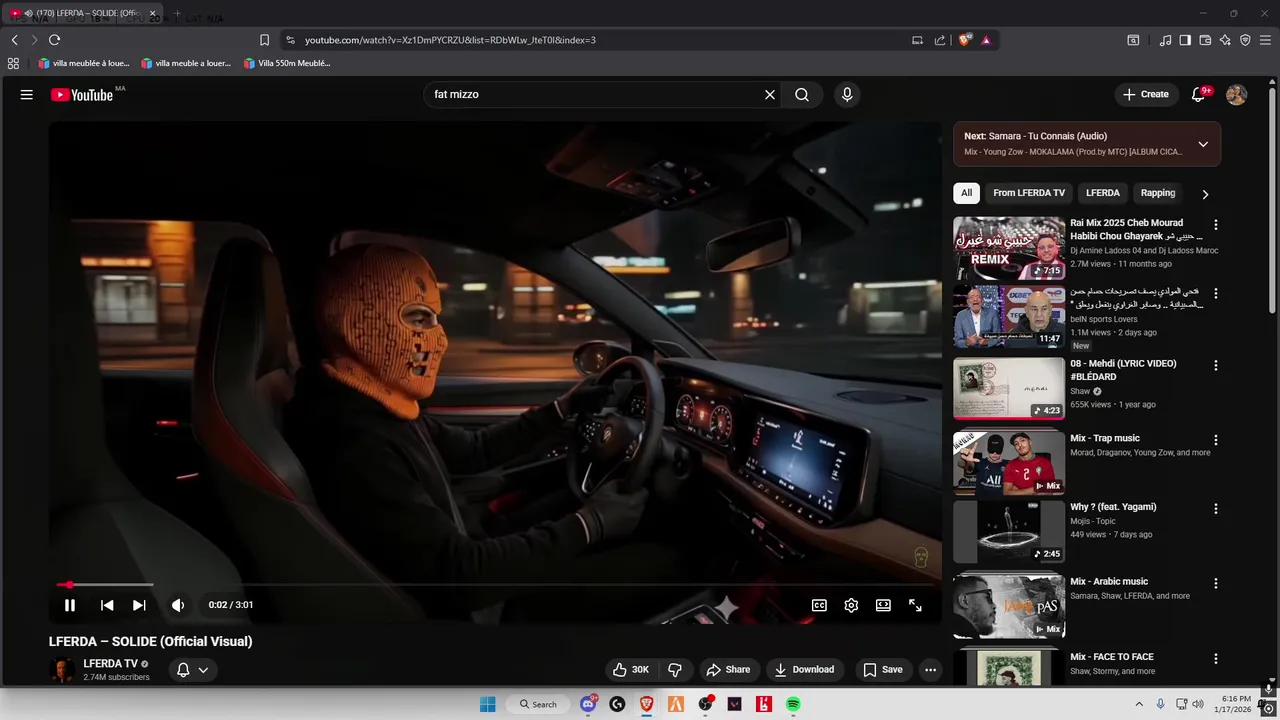Open the browser share icon
Screen dimensions: 1280x720
940,40
